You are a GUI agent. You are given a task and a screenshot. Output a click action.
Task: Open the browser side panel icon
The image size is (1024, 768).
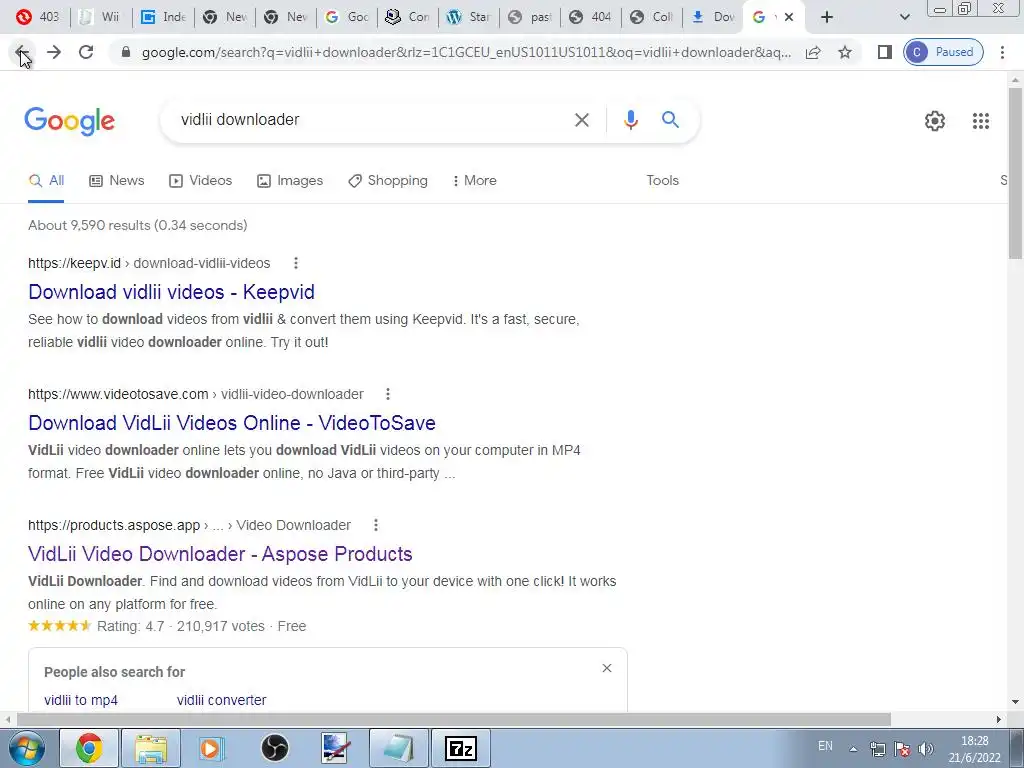coord(884,52)
